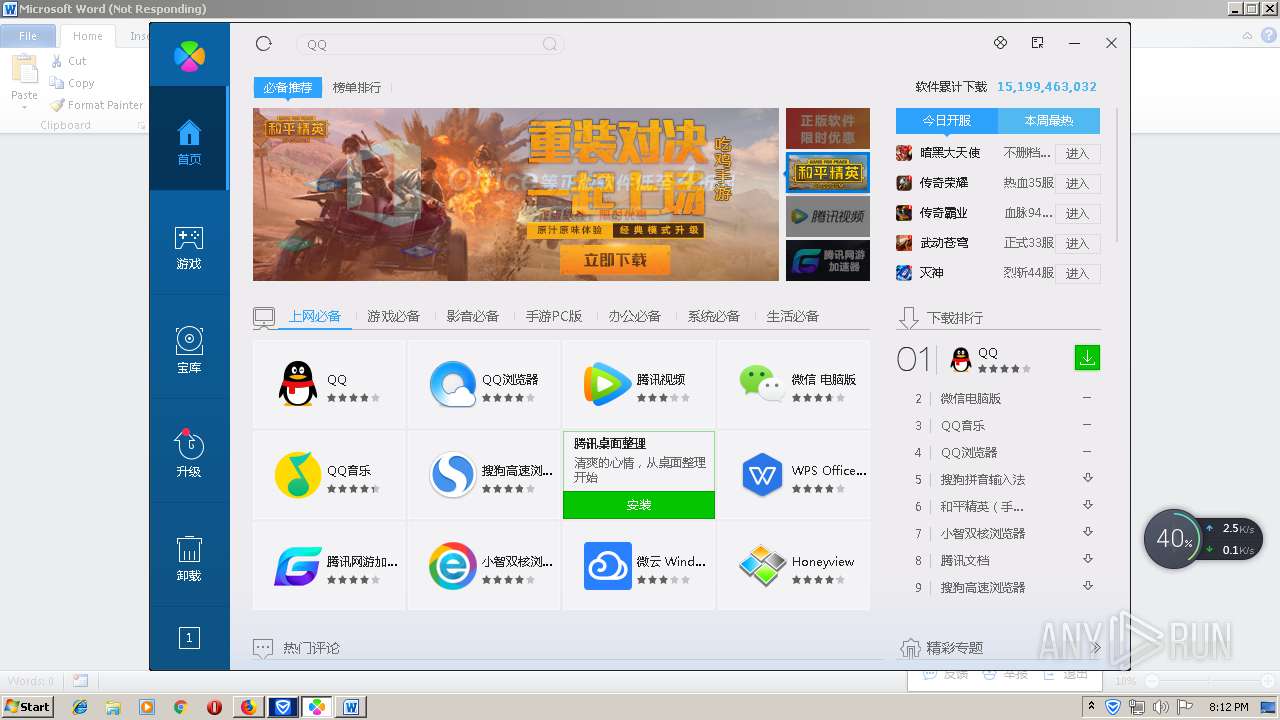Viewport: 1280px width, 720px height.
Task: Open Chrome from the taskbar
Action: (180, 707)
